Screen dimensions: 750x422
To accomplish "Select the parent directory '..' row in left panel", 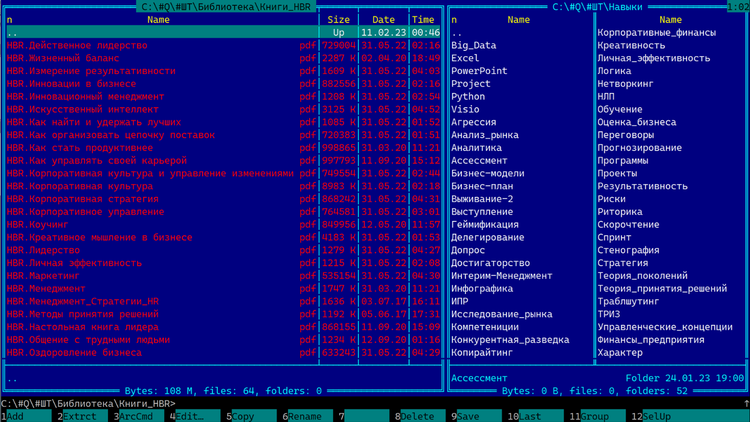I will click(x=223, y=33).
